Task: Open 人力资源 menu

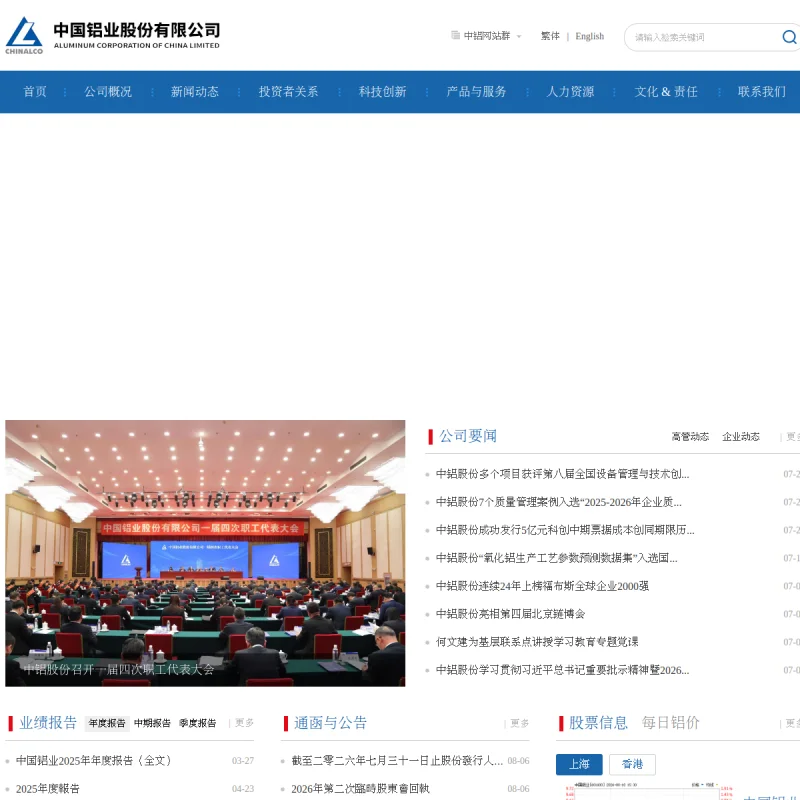Action: coord(570,92)
